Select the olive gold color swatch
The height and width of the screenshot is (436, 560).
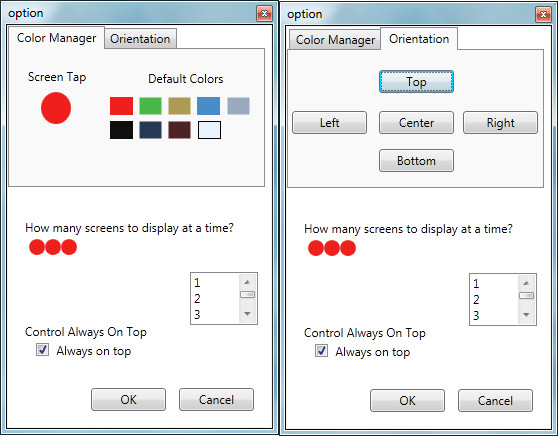coord(179,106)
